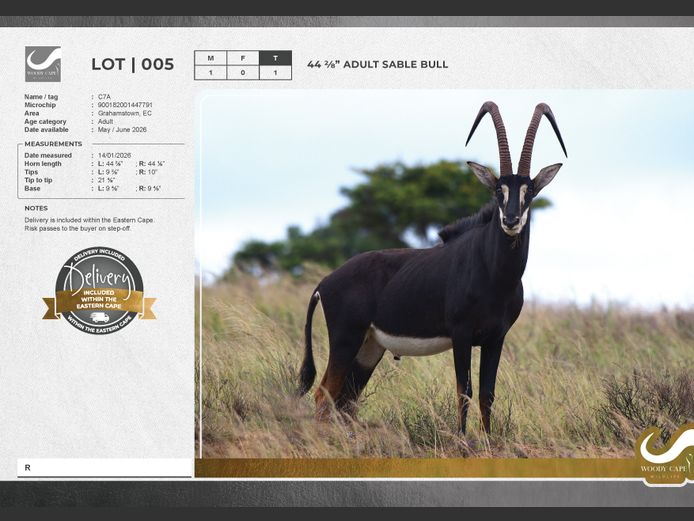Click the delivery van icon inside the badge
The height and width of the screenshot is (521, 694).
pyautogui.click(x=100, y=317)
